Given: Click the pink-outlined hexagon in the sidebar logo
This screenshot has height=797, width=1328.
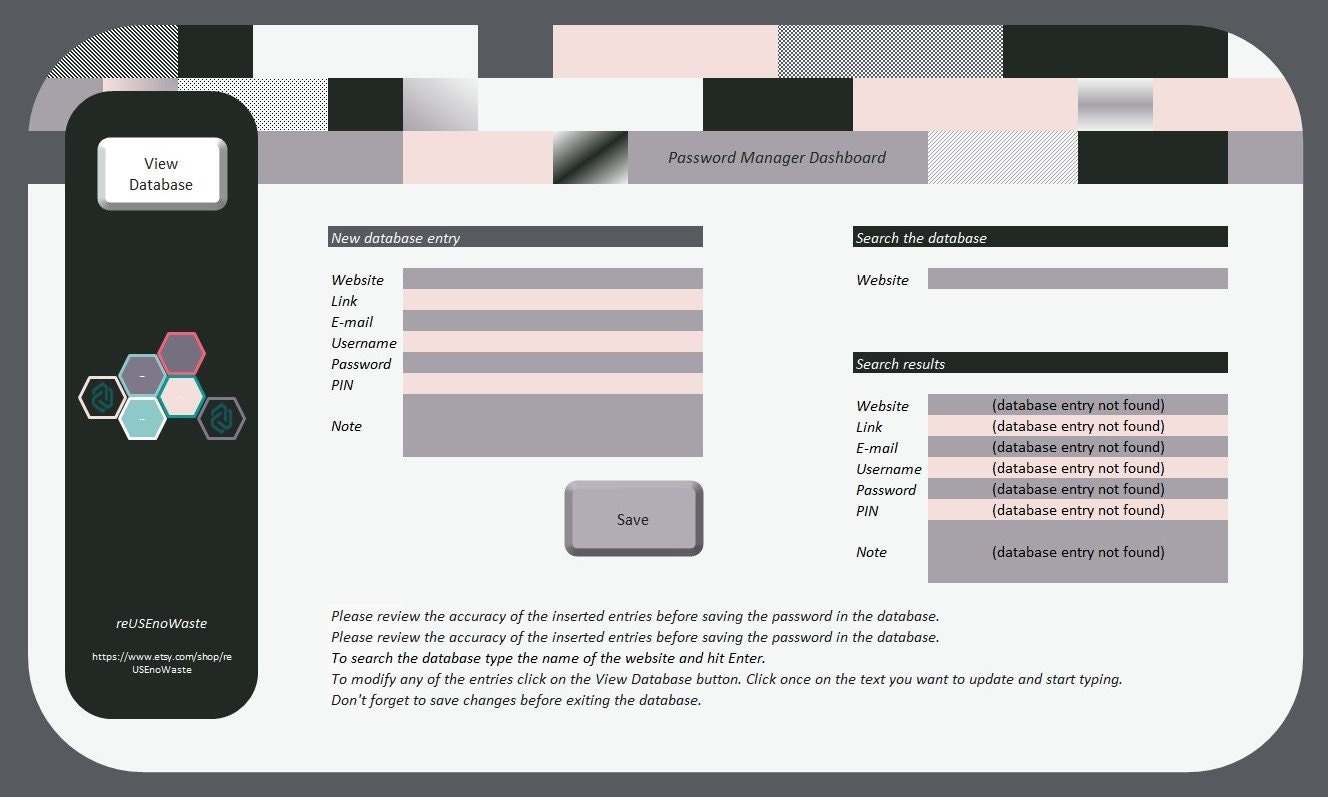Looking at the screenshot, I should point(182,352).
